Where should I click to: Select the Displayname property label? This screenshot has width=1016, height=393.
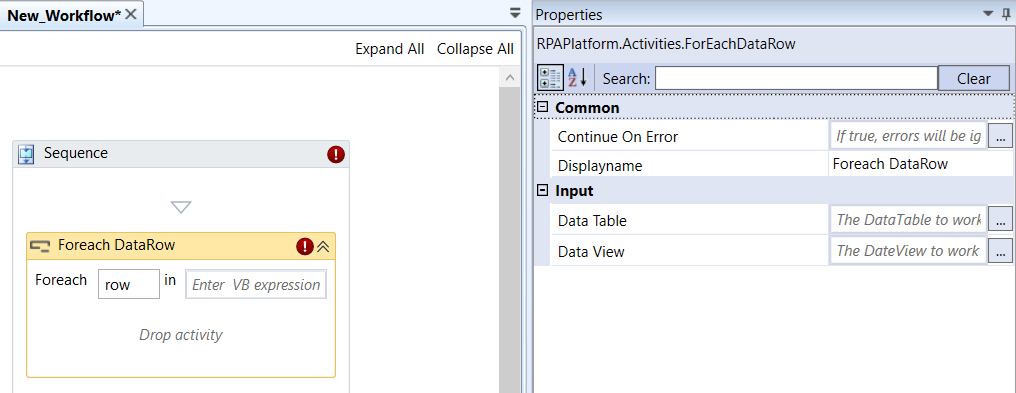600,166
